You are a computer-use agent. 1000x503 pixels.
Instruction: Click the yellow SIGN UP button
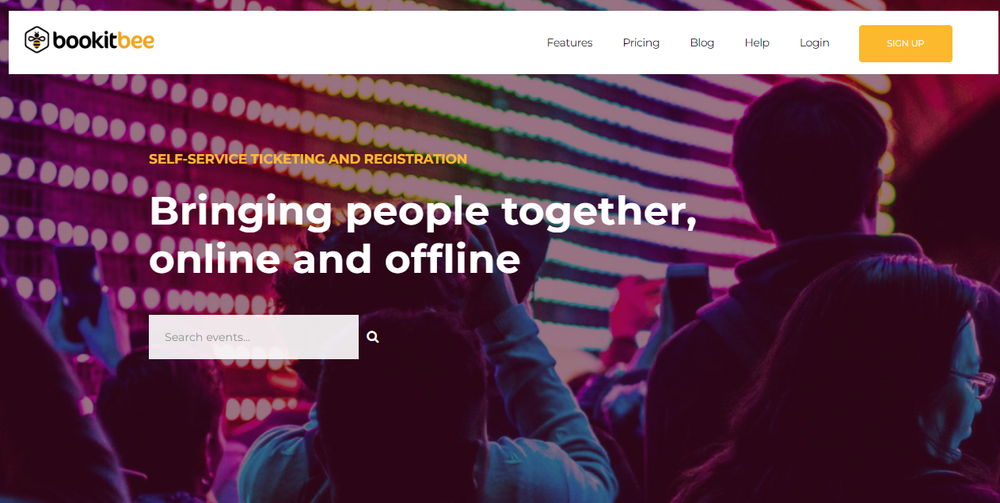click(x=905, y=43)
